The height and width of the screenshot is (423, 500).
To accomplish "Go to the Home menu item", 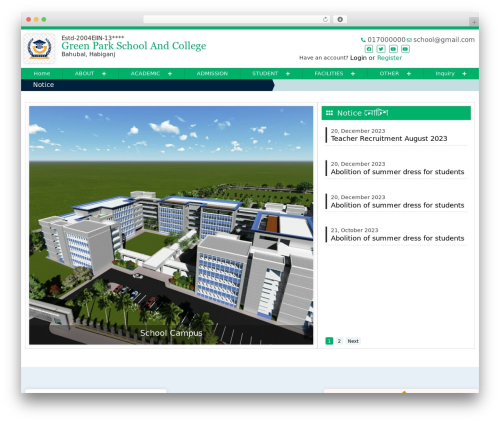I will coord(42,74).
